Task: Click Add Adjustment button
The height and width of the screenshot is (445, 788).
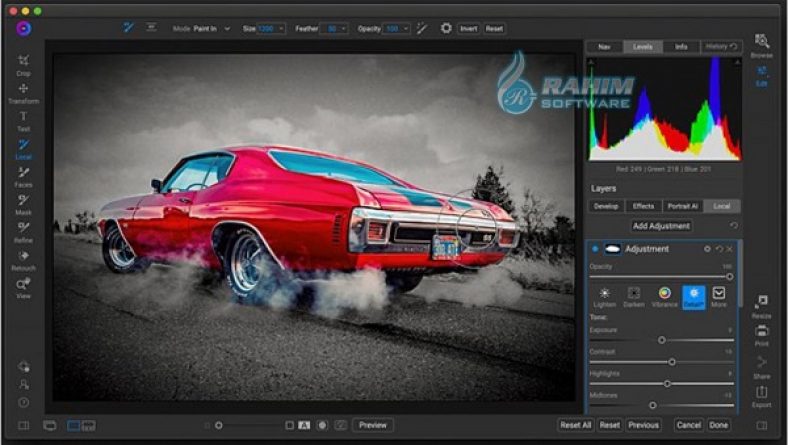Action: (x=661, y=226)
